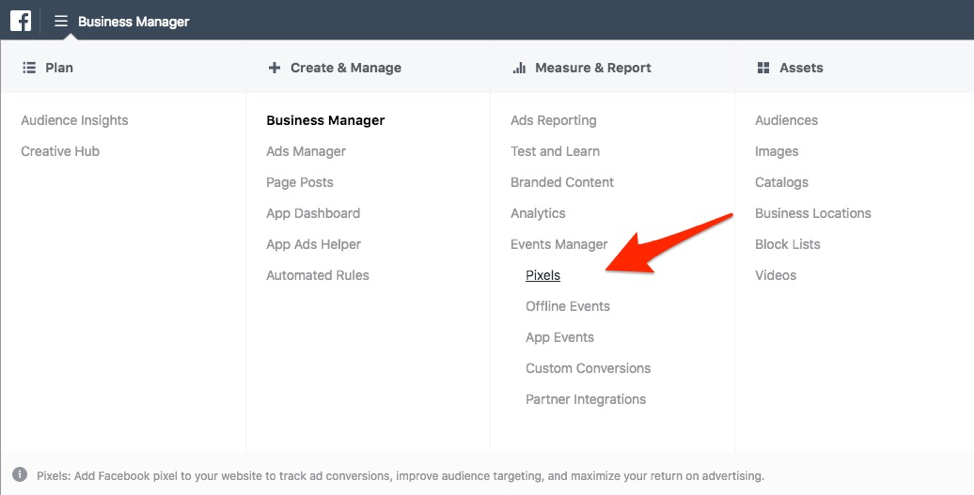Open Catalogs
974x495 pixels.
(782, 183)
